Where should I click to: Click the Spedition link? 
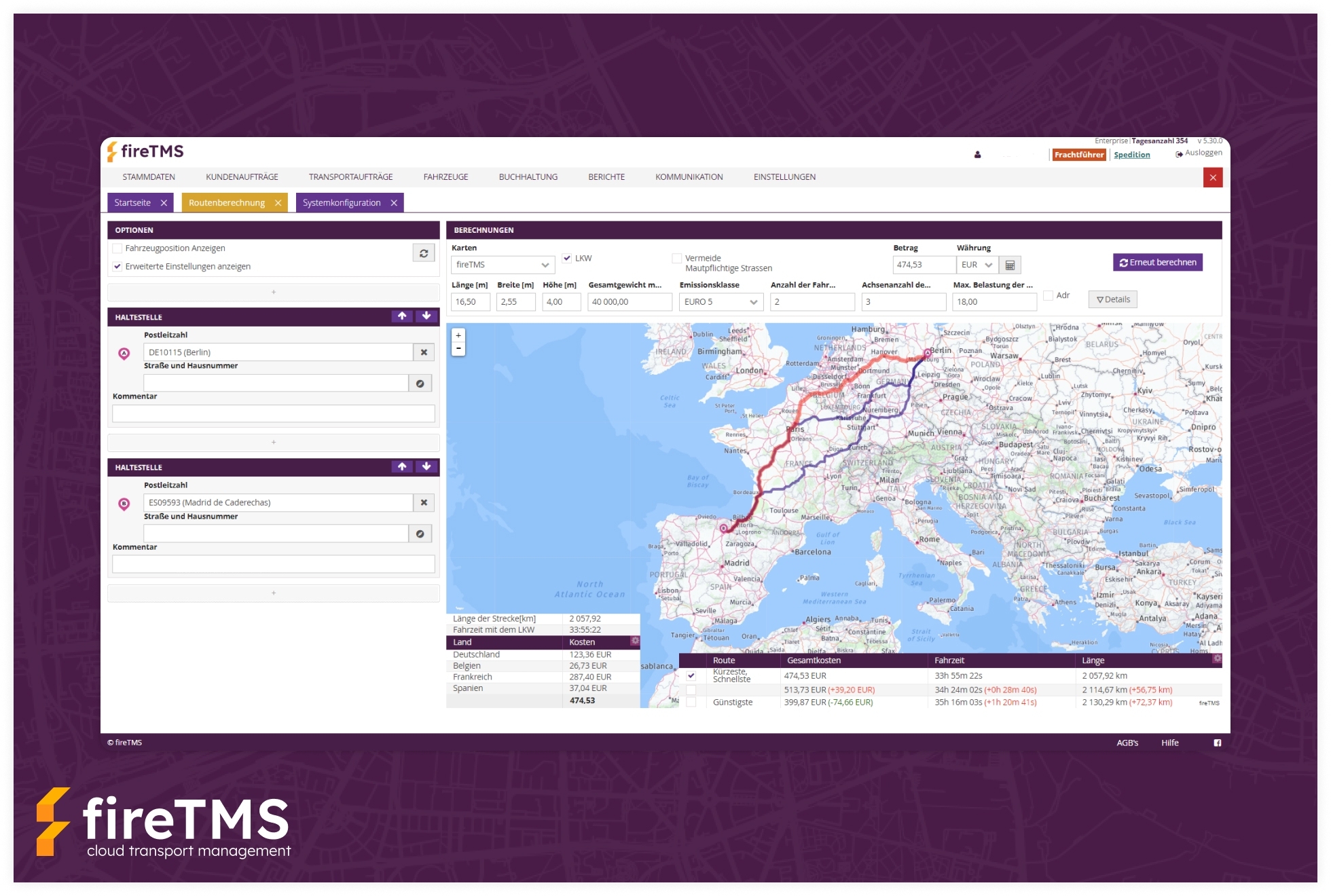click(1131, 155)
